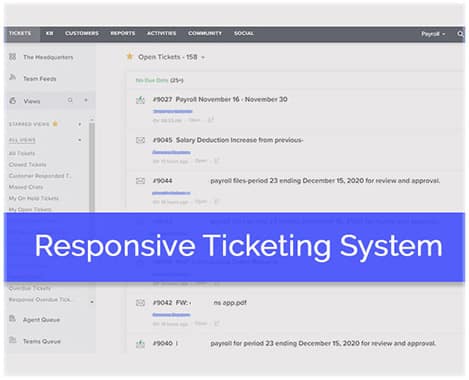The width and height of the screenshot is (469, 380).
Task: Click email icon of ticket #9045
Action: pyautogui.click(x=140, y=140)
